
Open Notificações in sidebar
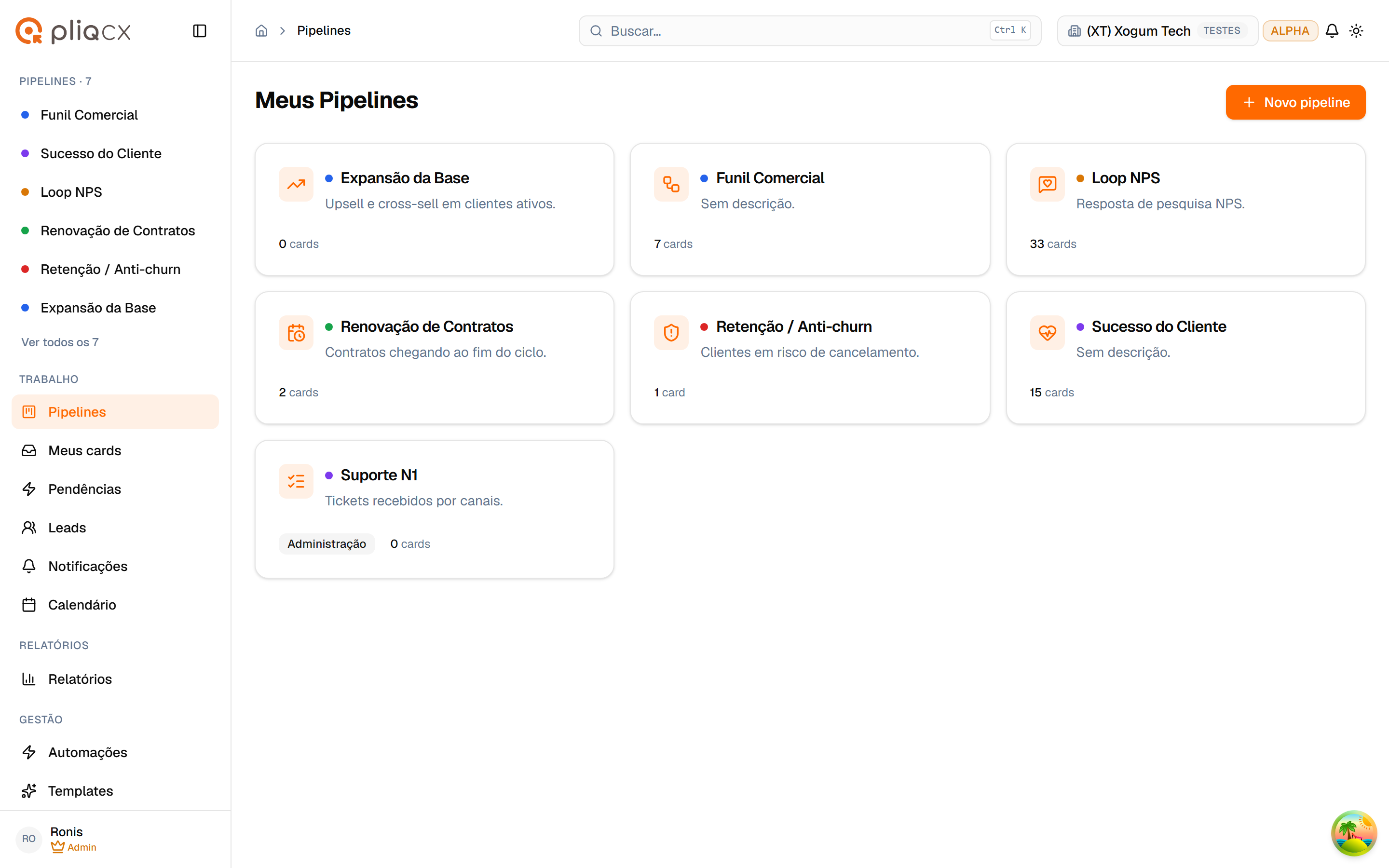[x=115, y=566]
